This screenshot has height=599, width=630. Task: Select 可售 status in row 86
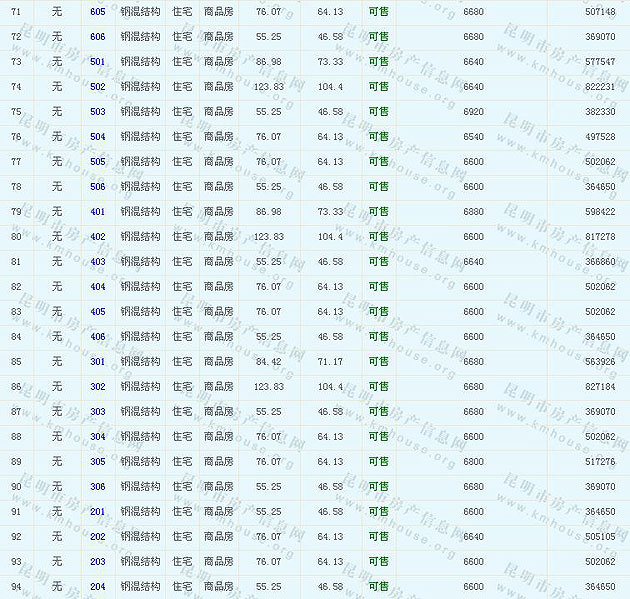coord(379,387)
